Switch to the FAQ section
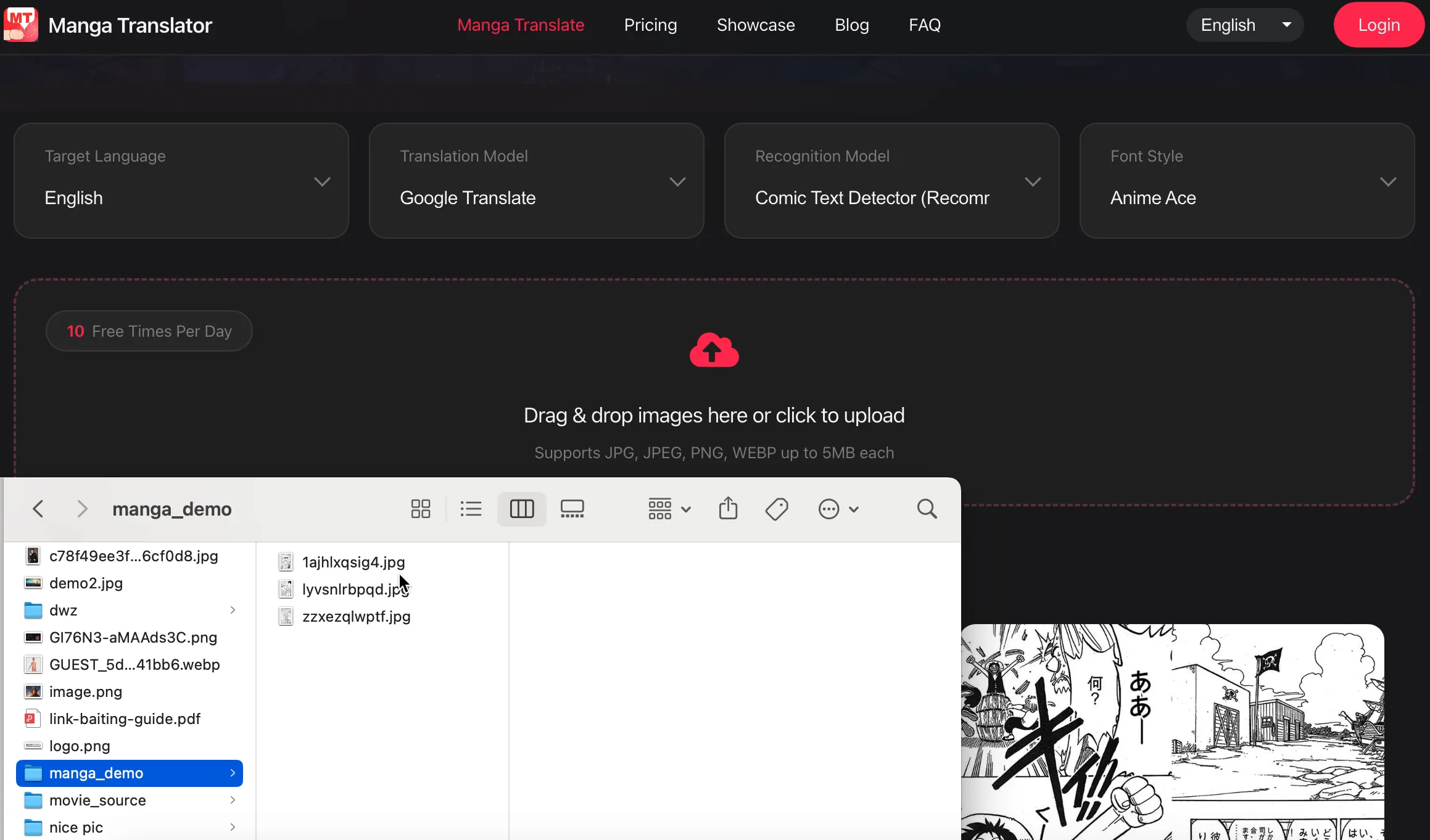 coord(924,25)
